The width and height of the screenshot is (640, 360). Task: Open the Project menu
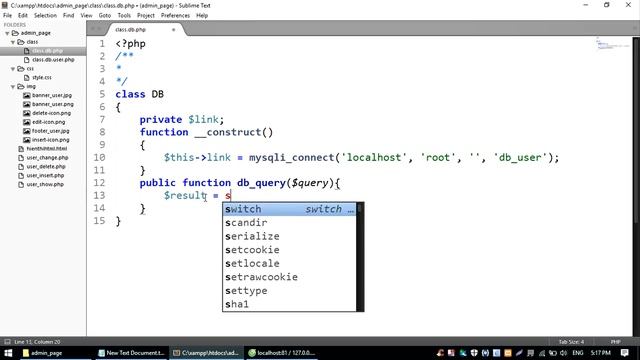pyautogui.click(x=146, y=16)
